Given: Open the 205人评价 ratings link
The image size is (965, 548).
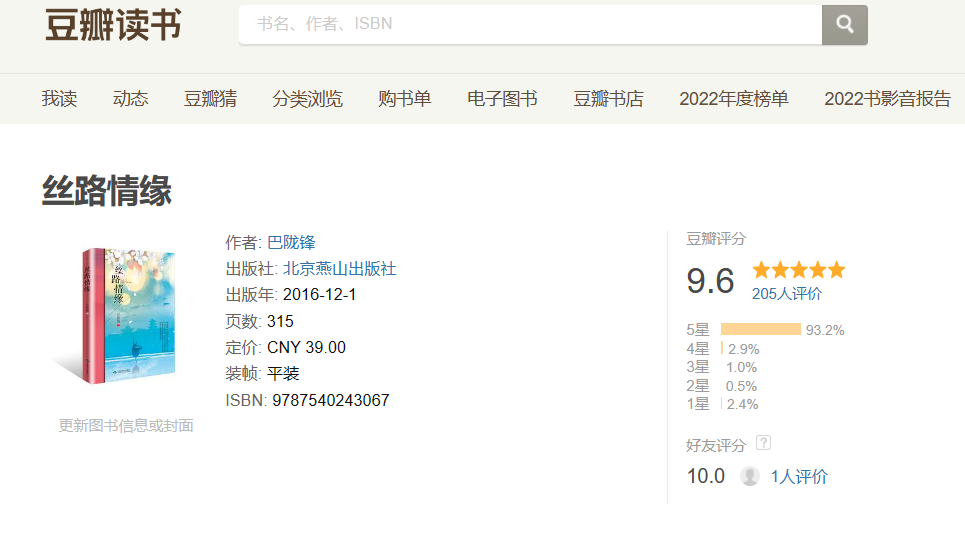Looking at the screenshot, I should [x=787, y=294].
